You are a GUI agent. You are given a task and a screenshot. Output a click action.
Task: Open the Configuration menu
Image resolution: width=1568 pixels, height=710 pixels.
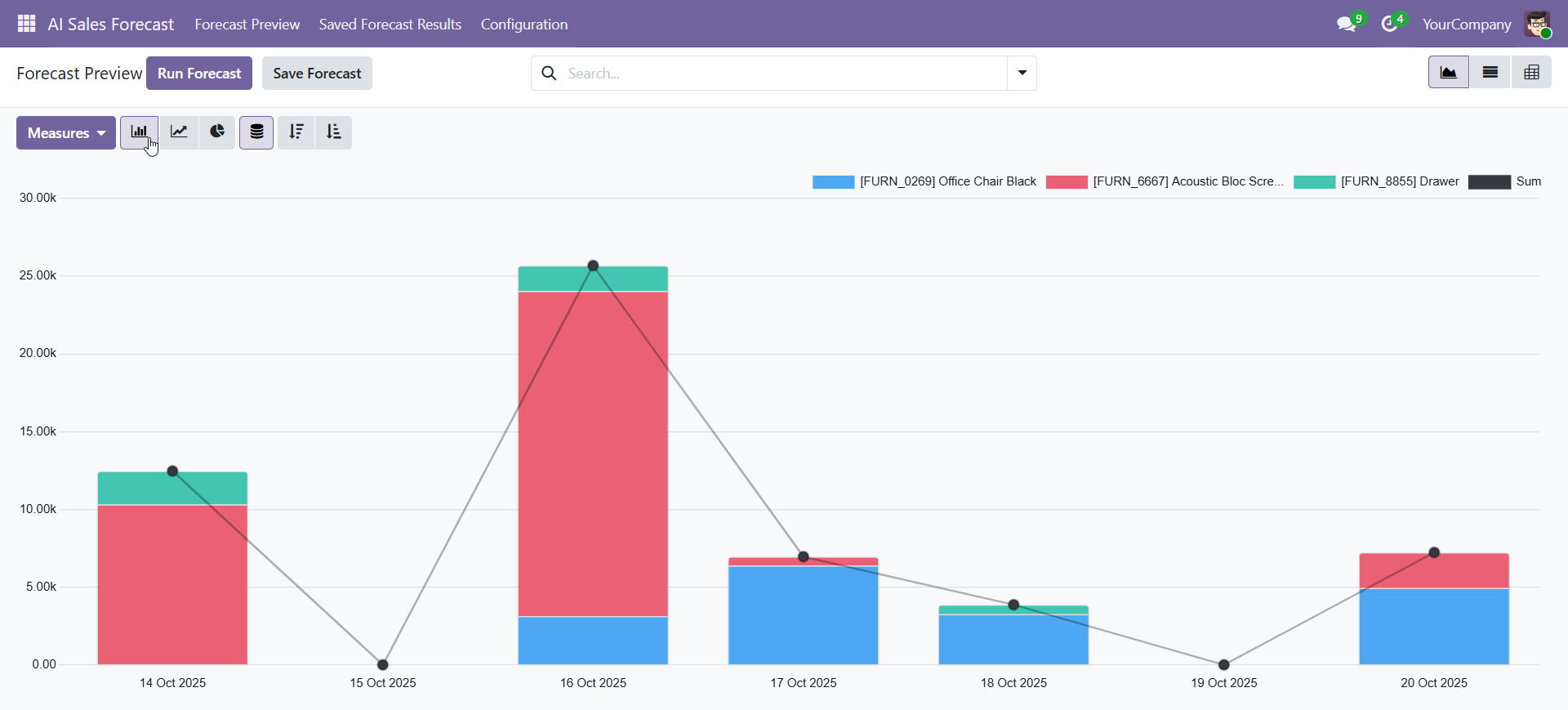tap(524, 25)
